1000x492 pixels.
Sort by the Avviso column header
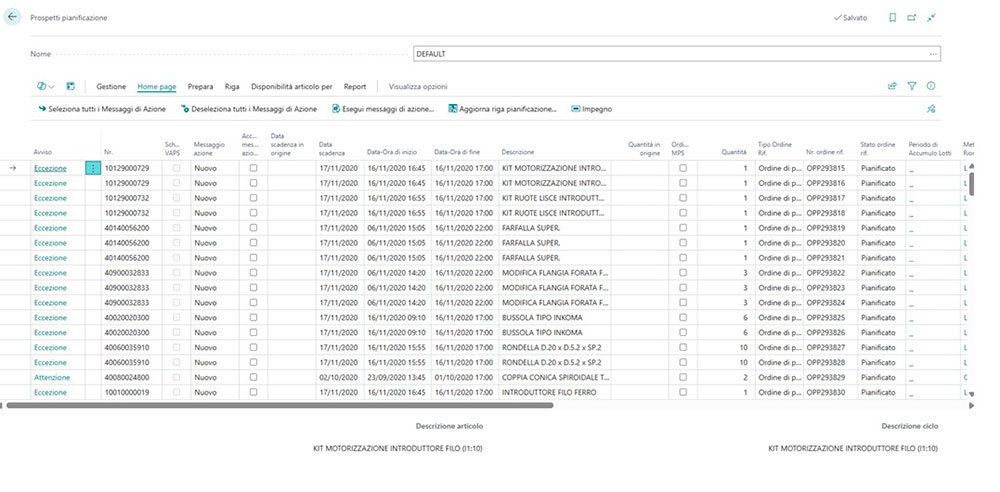click(43, 153)
